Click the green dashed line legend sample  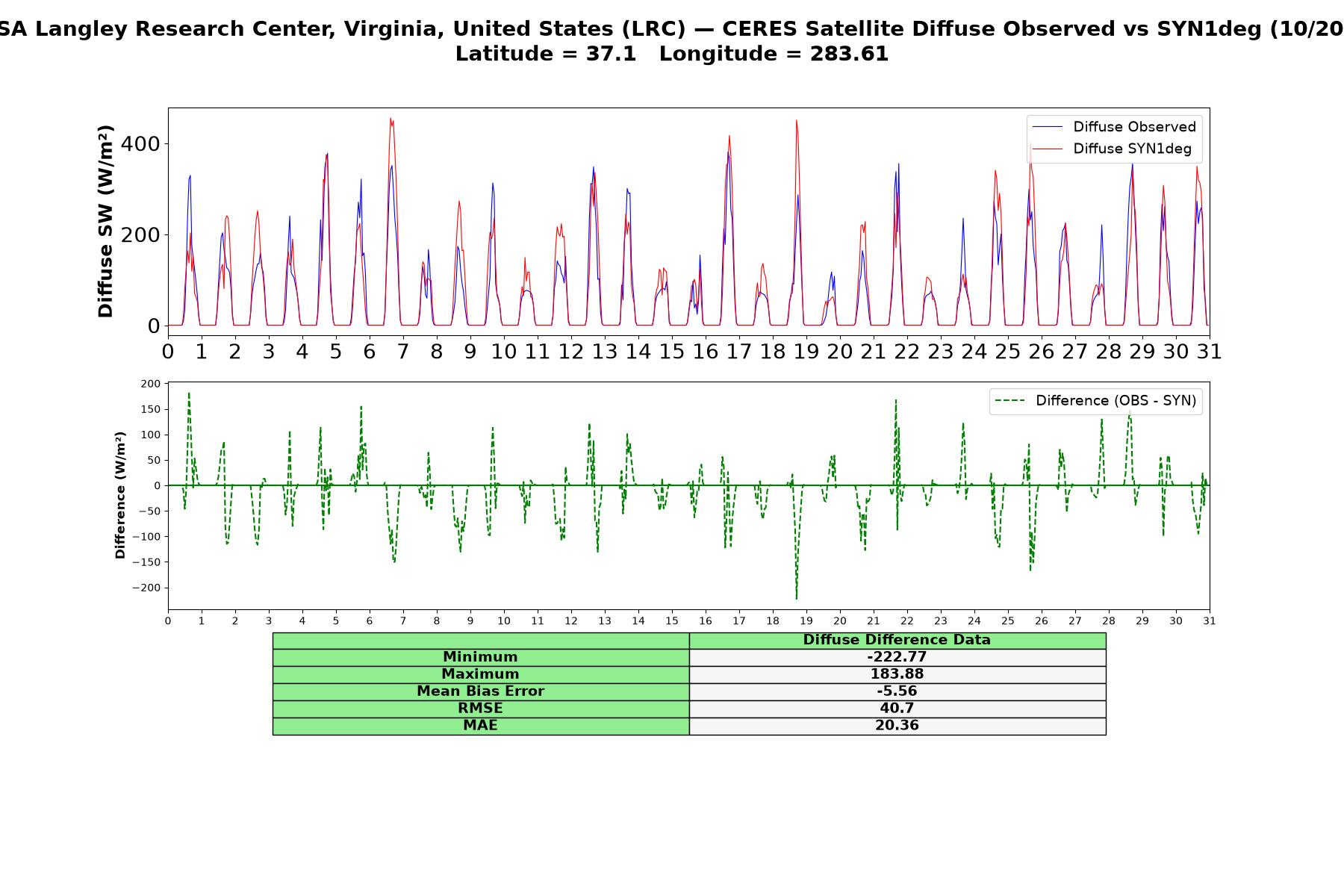(x=1010, y=401)
